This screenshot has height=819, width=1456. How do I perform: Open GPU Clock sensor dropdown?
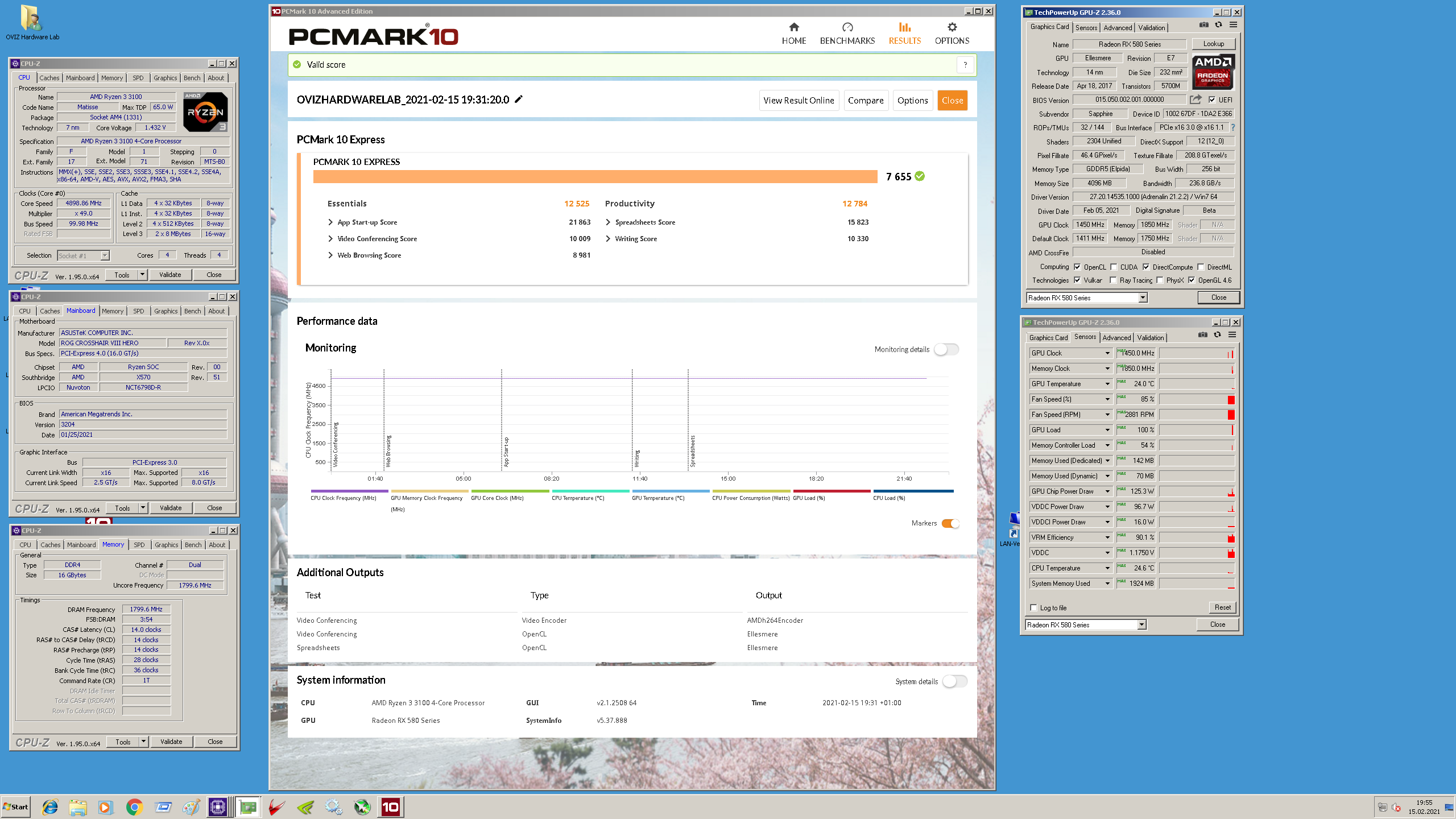[1107, 353]
